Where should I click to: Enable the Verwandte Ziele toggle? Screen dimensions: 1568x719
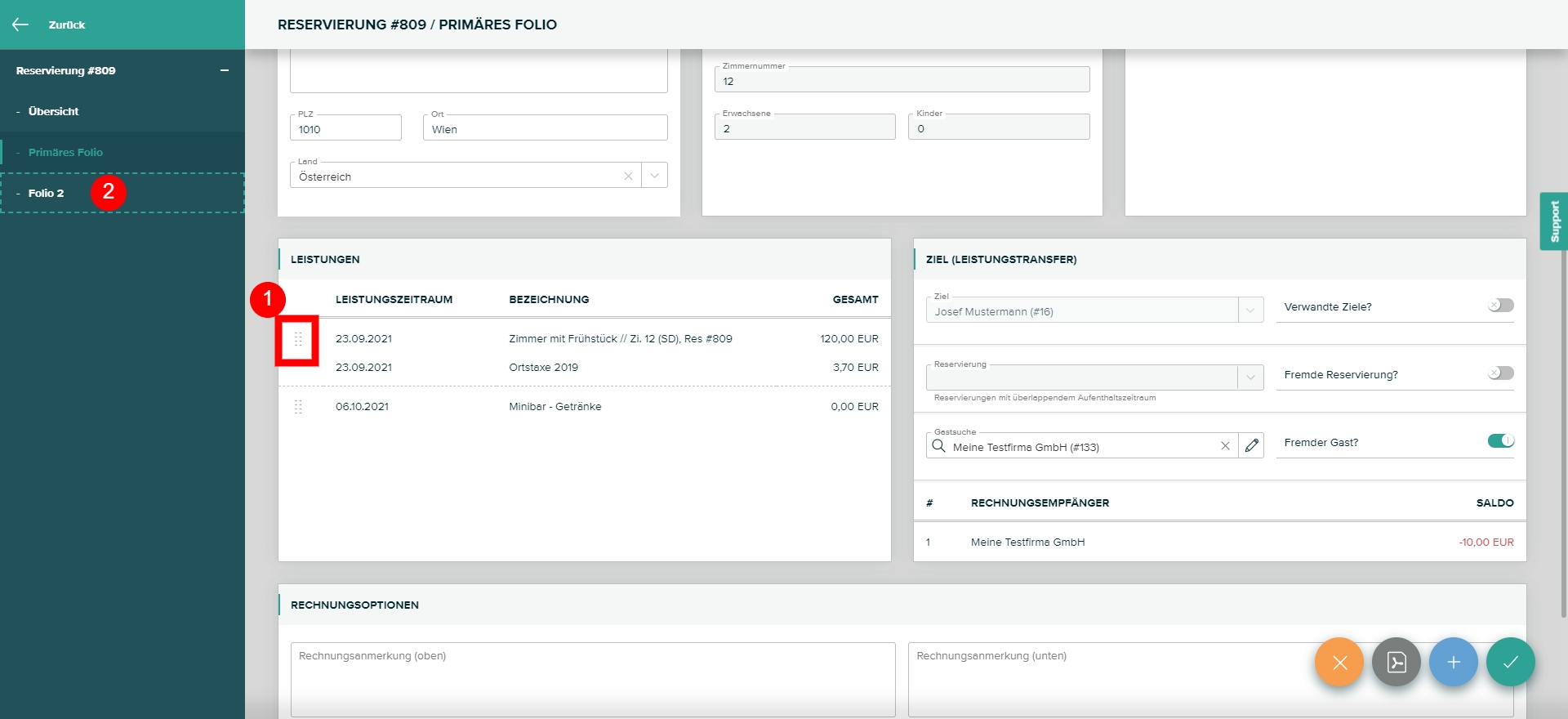click(1500, 306)
